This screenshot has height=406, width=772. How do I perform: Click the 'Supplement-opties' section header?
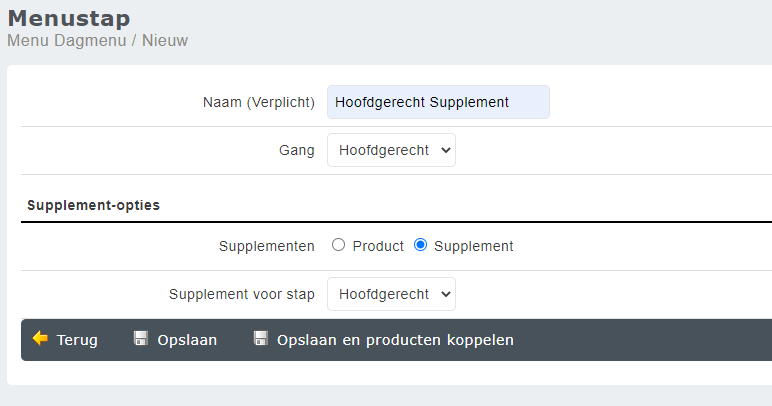click(94, 205)
